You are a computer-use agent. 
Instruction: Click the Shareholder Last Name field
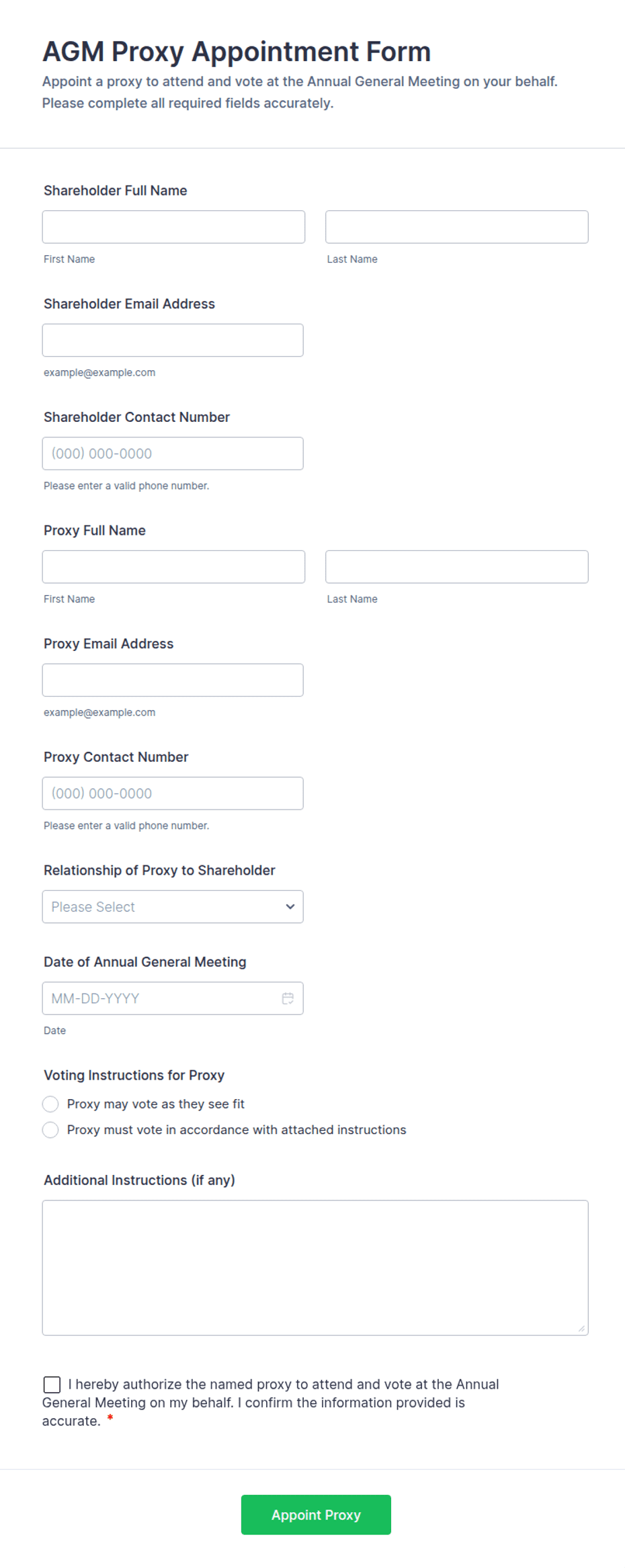(456, 226)
